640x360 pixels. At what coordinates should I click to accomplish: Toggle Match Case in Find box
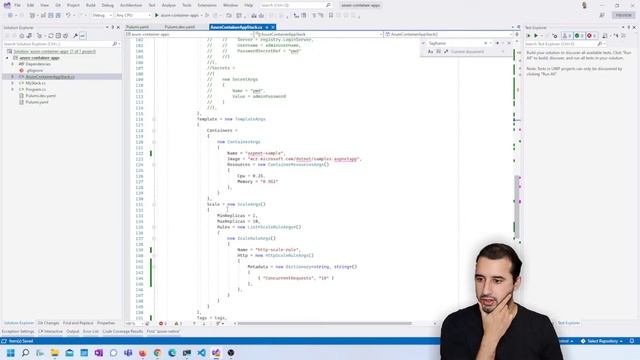point(430,52)
